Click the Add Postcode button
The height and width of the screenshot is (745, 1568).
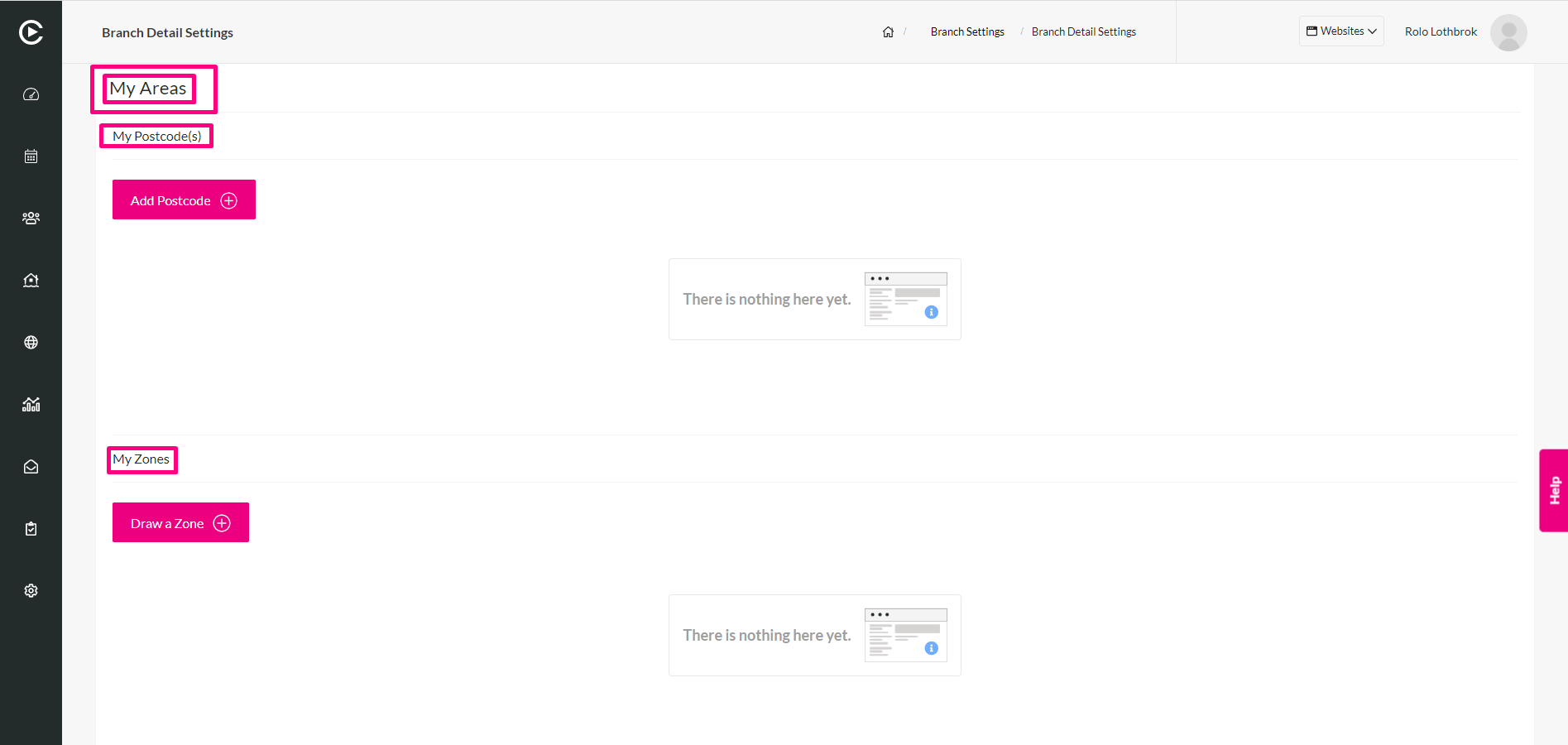[x=184, y=199]
